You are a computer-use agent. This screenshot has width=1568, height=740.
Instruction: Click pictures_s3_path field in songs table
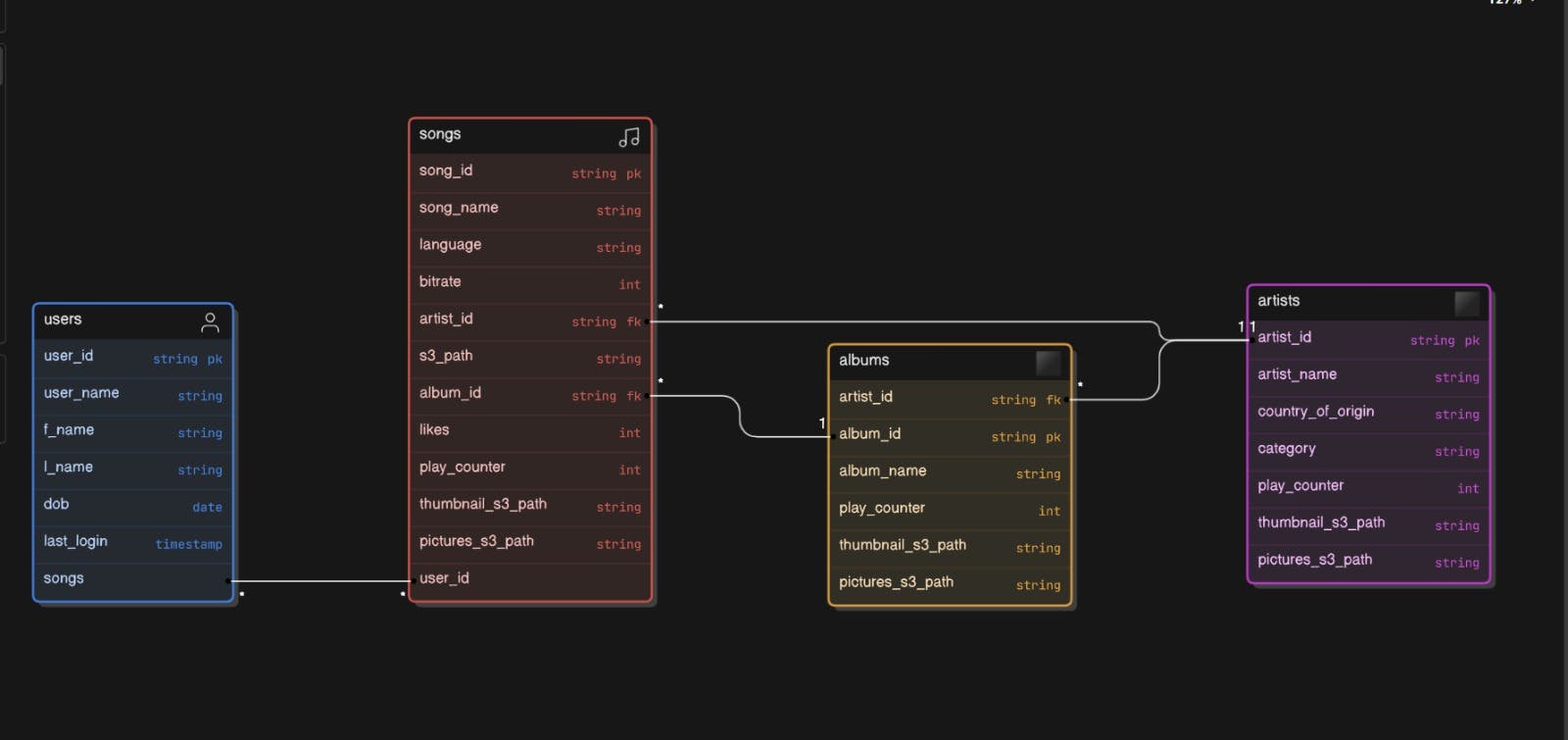(x=530, y=544)
